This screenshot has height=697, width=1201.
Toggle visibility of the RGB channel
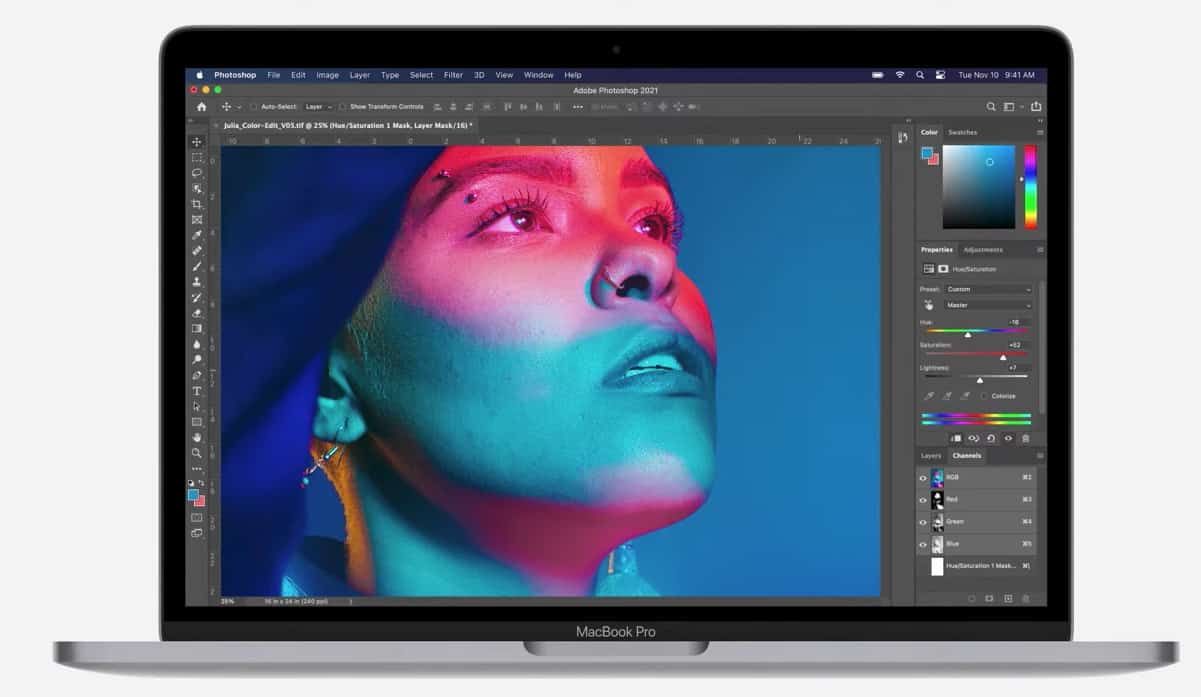923,478
